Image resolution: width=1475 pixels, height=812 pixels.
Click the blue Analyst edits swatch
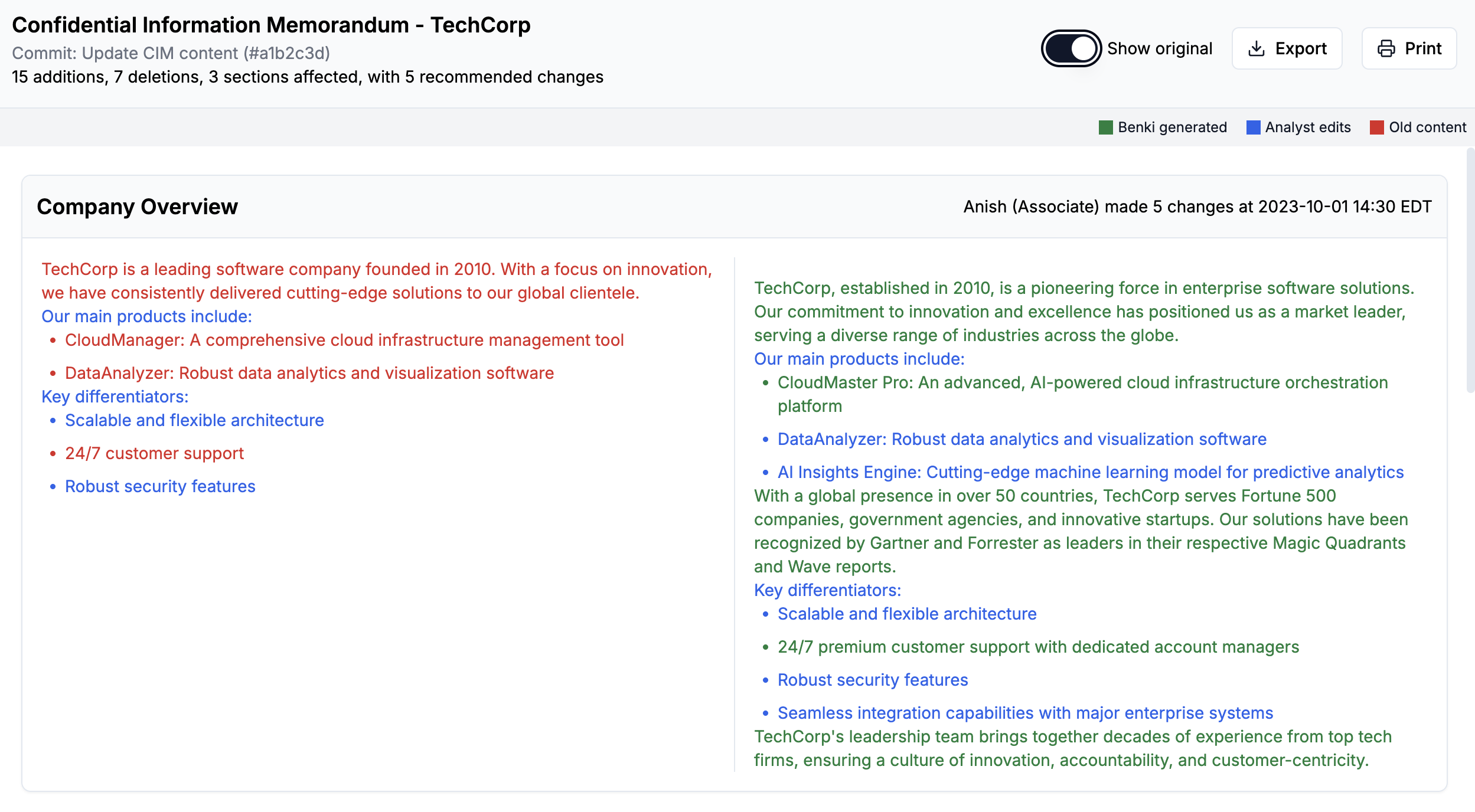[x=1253, y=127]
